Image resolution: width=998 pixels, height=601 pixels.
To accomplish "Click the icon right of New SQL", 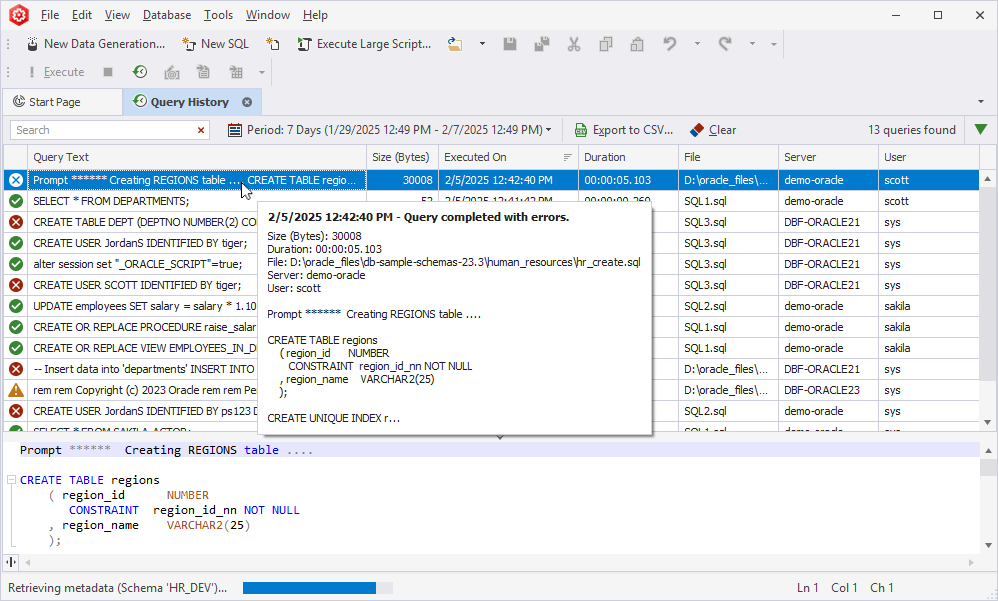I will [x=273, y=44].
